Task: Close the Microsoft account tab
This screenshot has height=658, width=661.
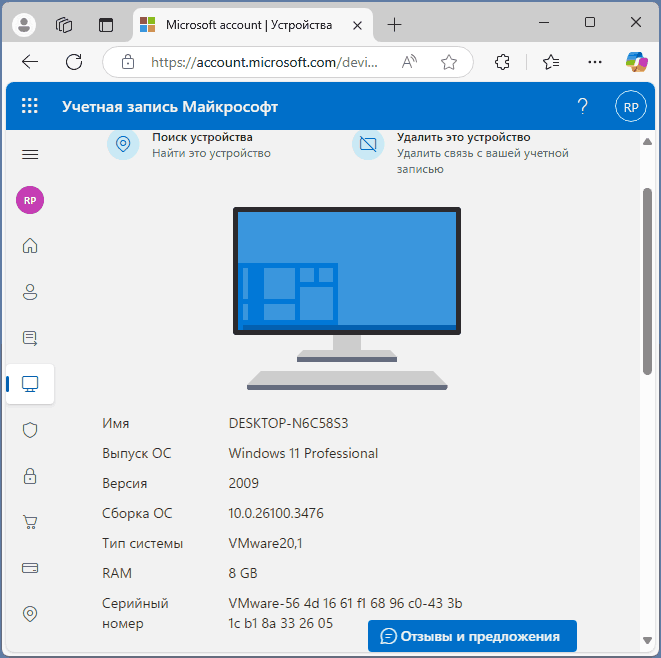Action: click(357, 26)
